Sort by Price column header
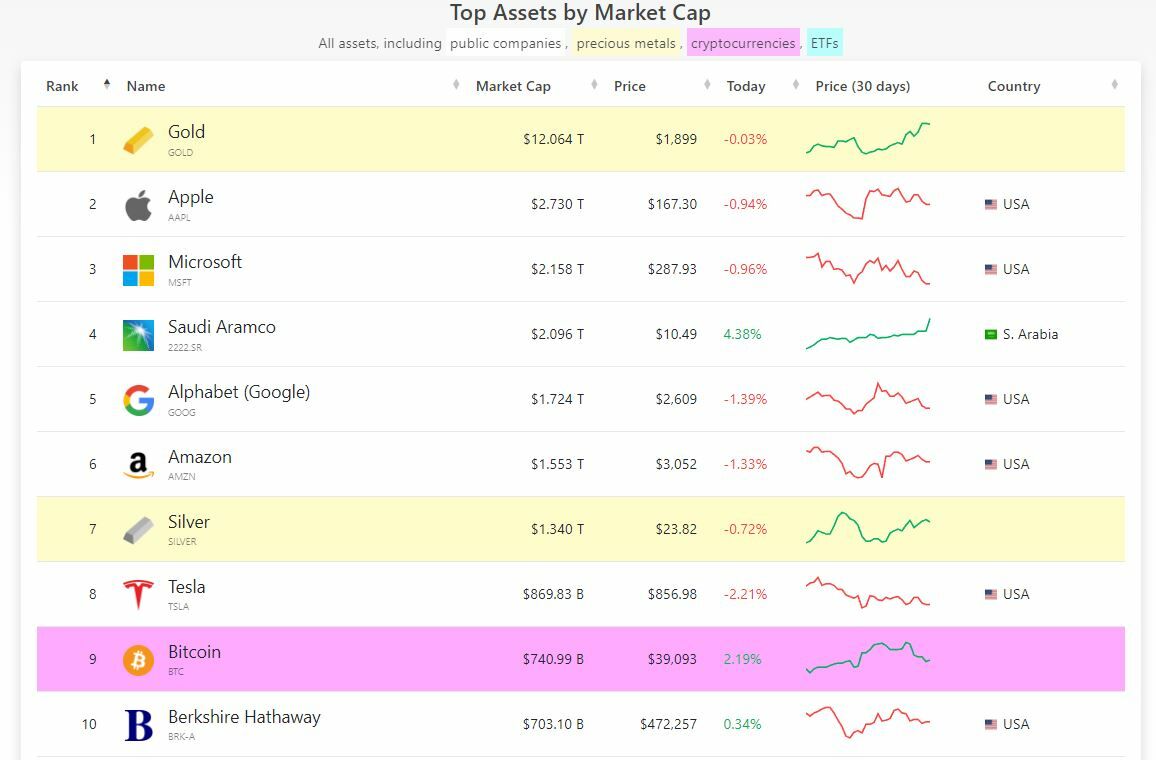The image size is (1156, 760). pos(630,86)
